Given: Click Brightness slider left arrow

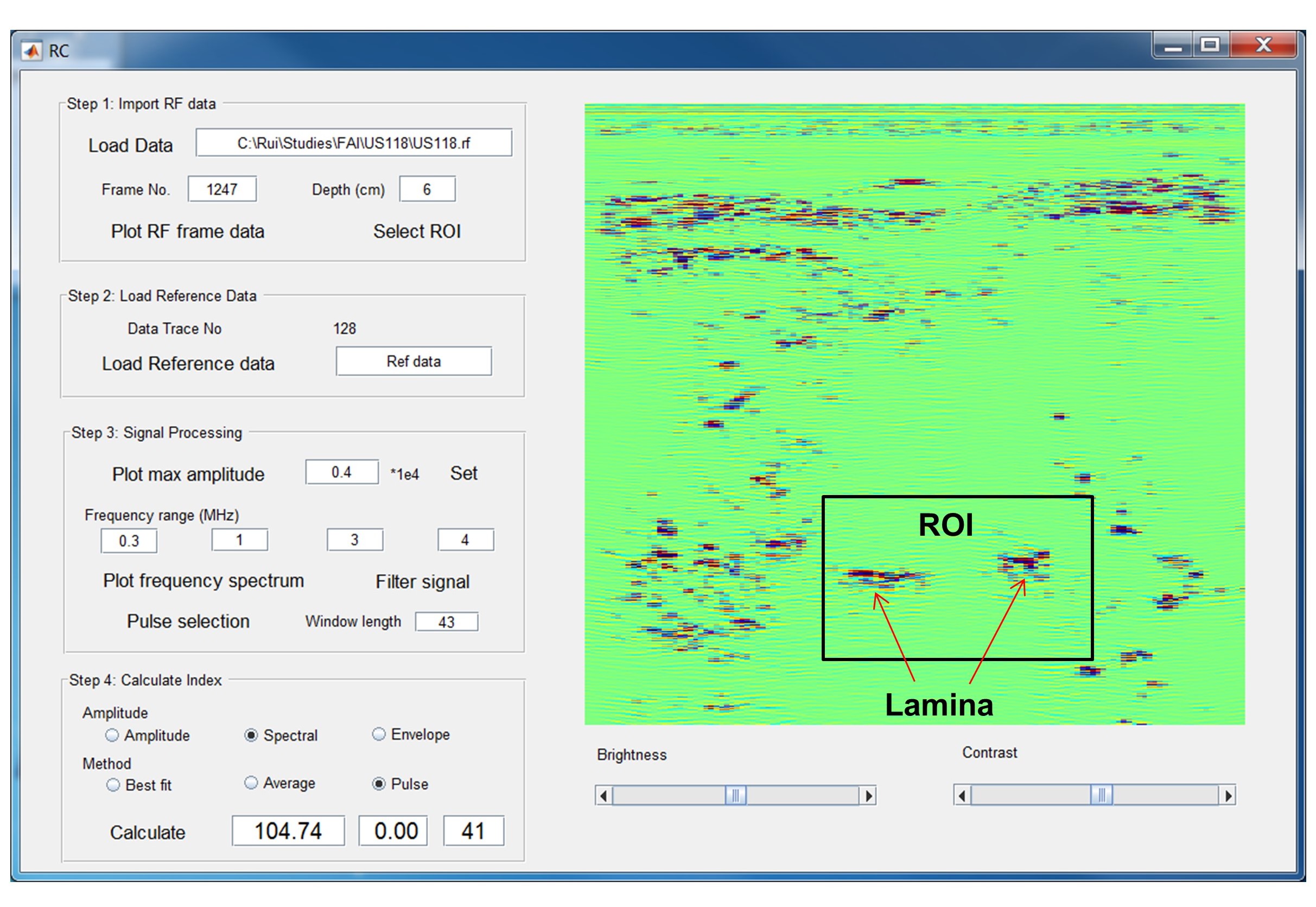Looking at the screenshot, I should tap(604, 796).
